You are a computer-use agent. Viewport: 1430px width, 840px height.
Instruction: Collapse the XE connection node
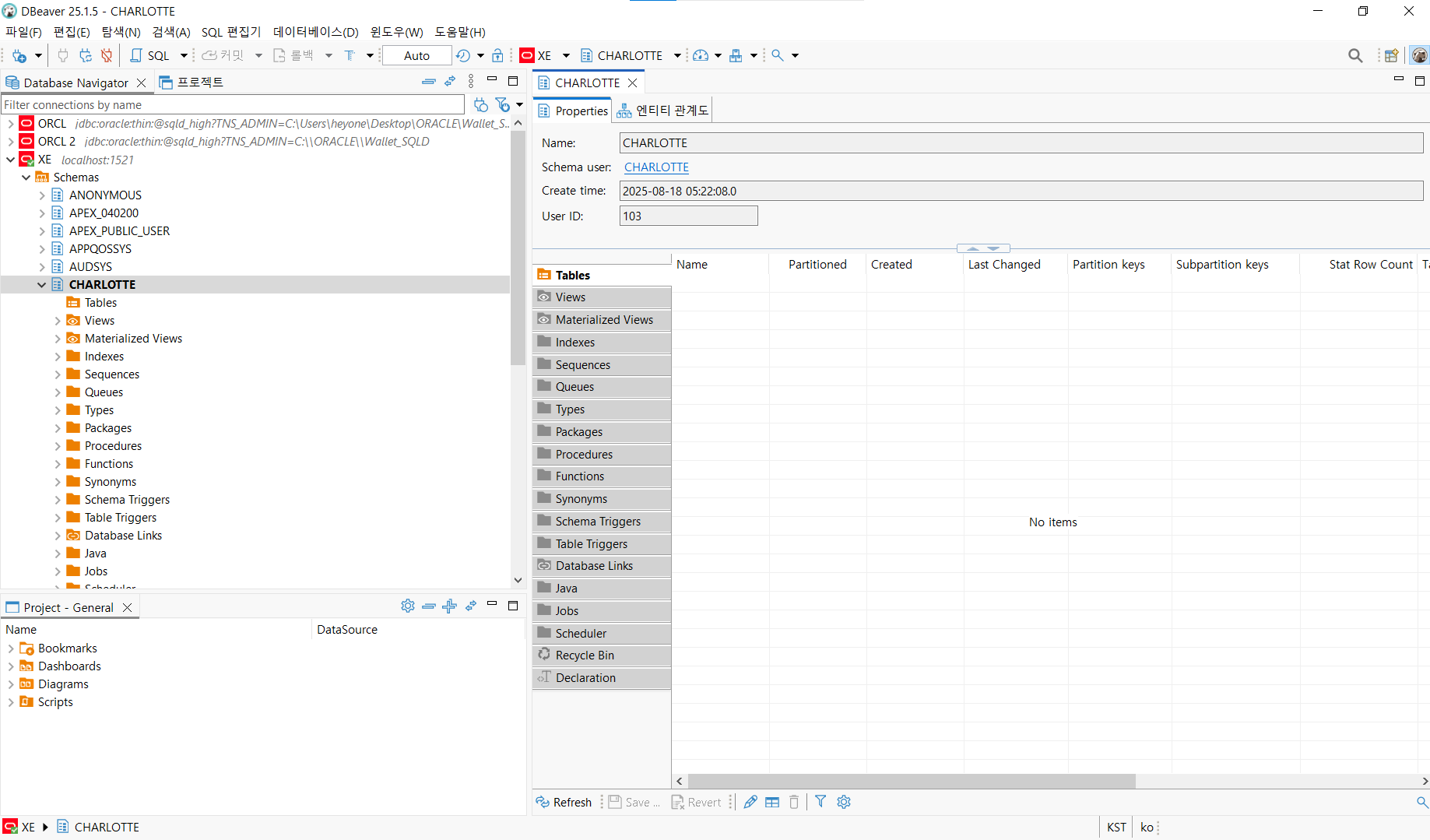click(10, 160)
